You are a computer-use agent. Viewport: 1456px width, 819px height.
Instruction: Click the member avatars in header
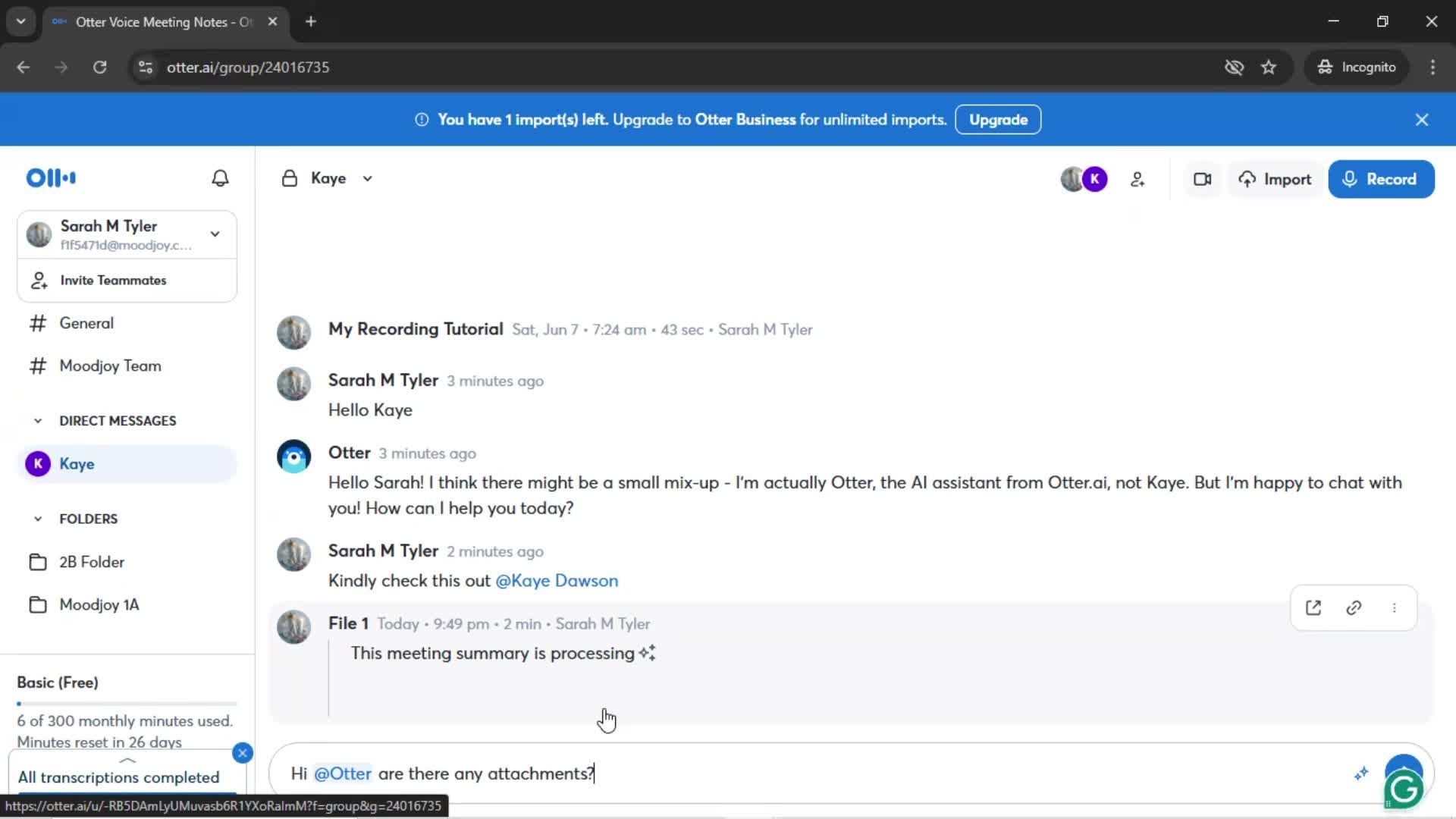click(x=1084, y=180)
